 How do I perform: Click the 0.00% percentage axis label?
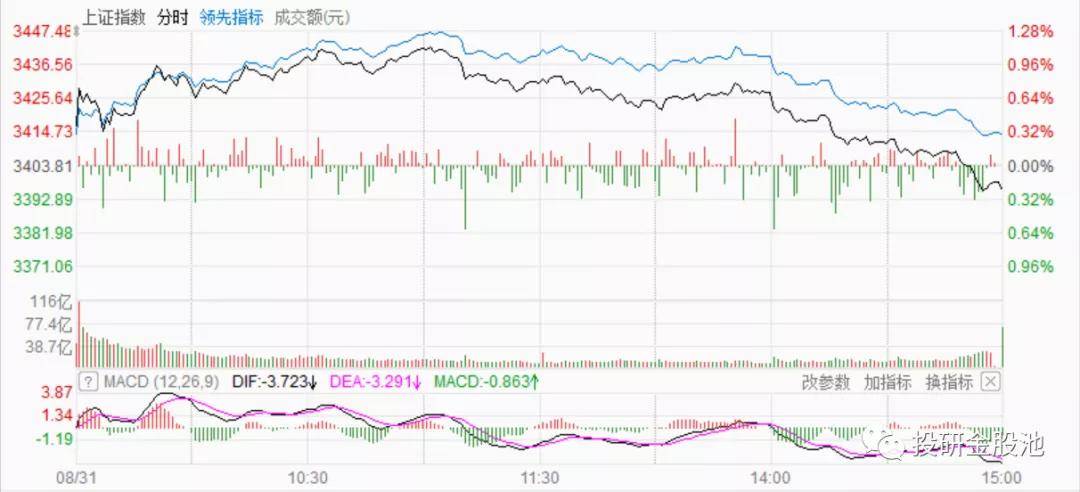tap(1030, 165)
